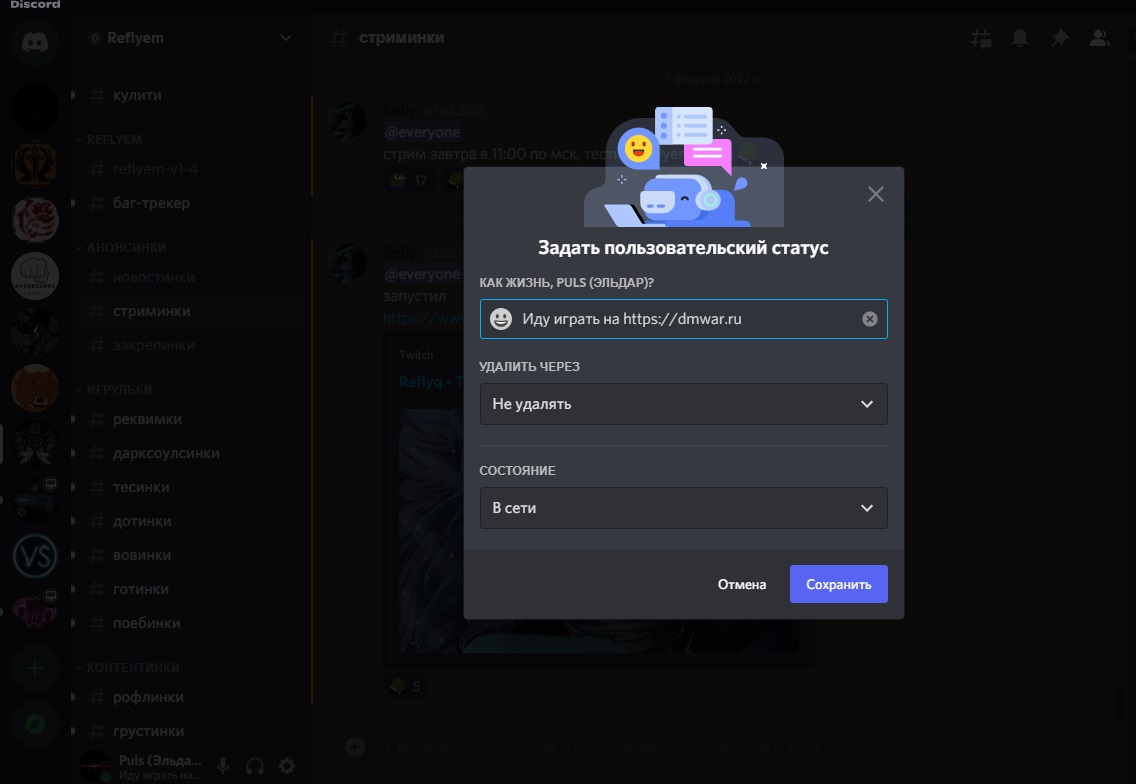Screen dimensions: 1136x784
Task: Toggle the reaction with count 17
Action: click(410, 180)
